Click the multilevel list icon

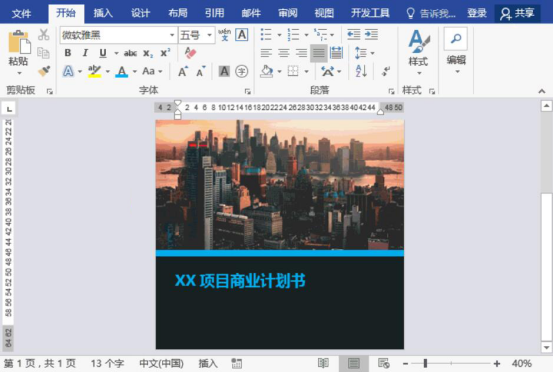click(320, 35)
